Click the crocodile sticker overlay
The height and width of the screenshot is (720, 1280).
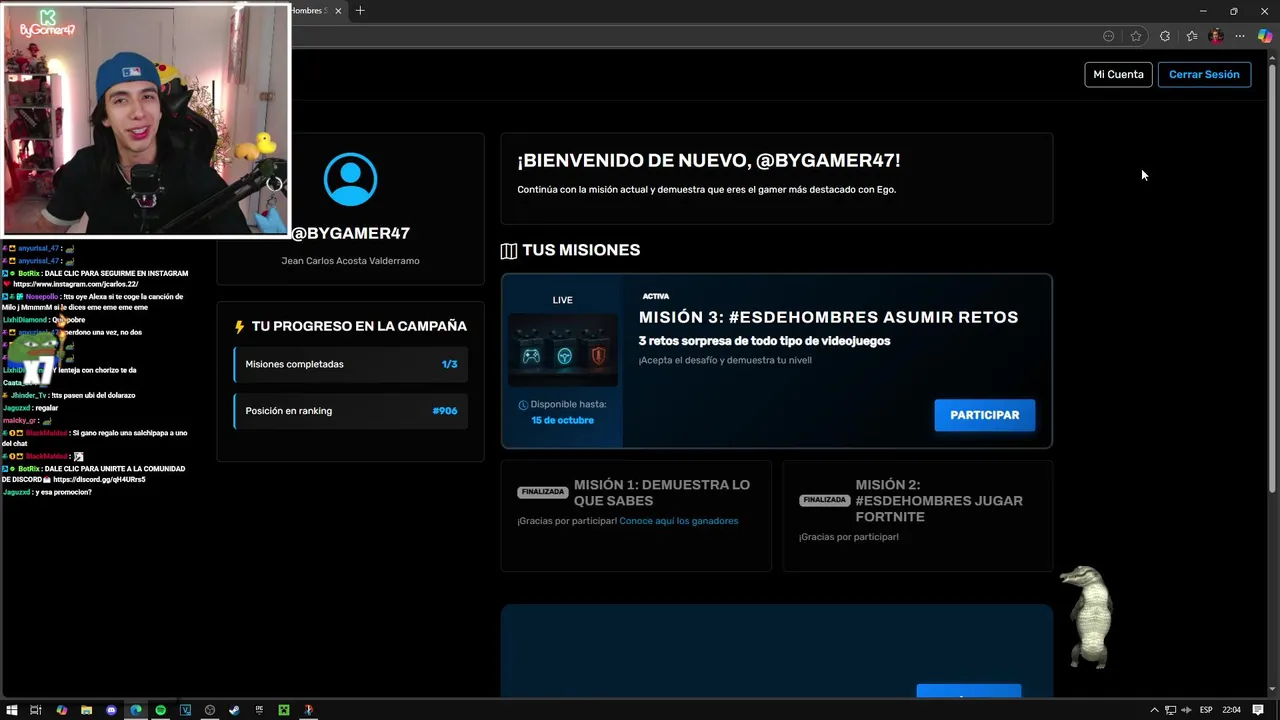point(1087,616)
